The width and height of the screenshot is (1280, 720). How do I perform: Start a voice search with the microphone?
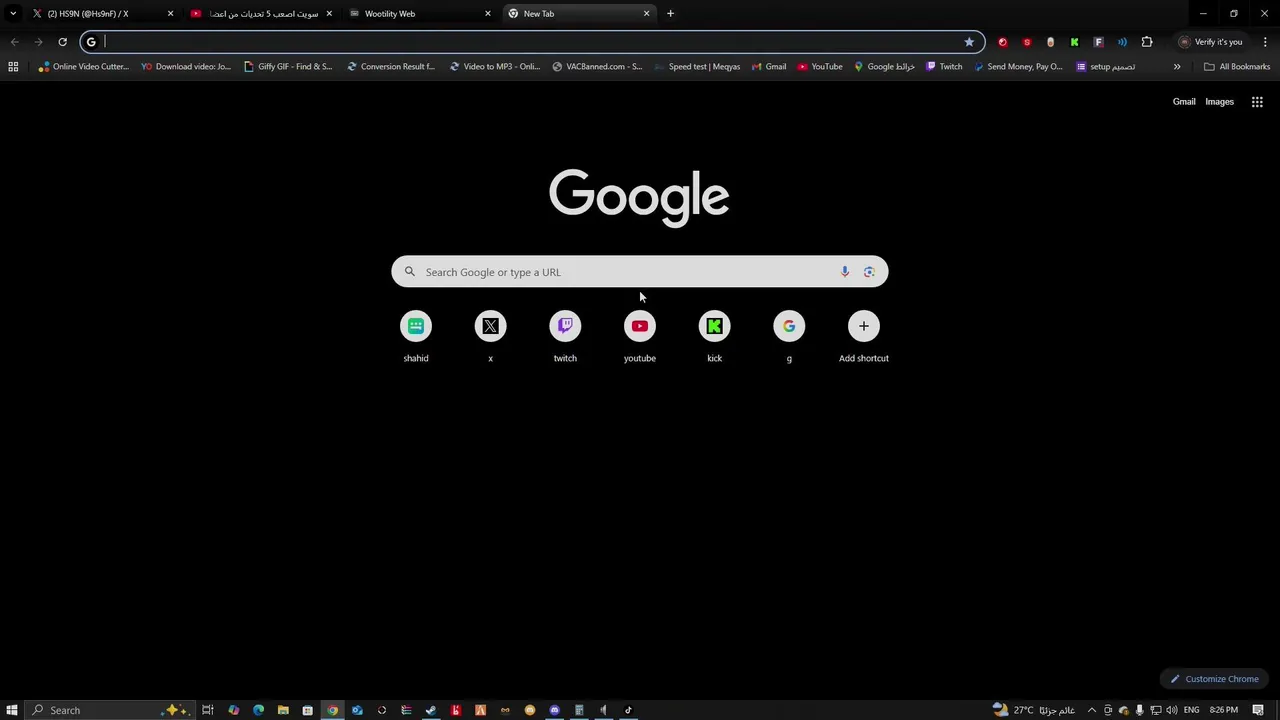tap(845, 272)
